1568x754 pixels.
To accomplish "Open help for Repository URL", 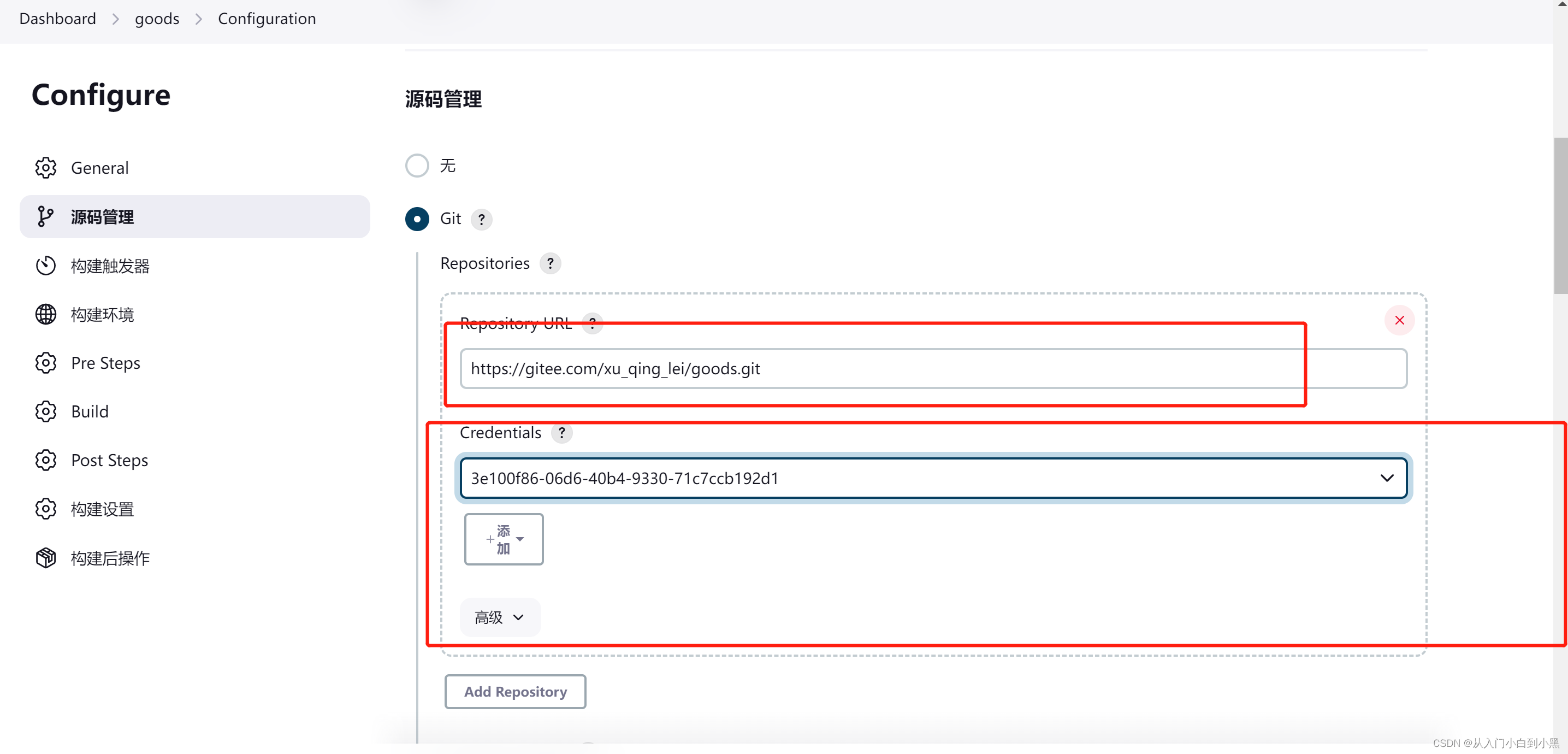I will (x=592, y=323).
